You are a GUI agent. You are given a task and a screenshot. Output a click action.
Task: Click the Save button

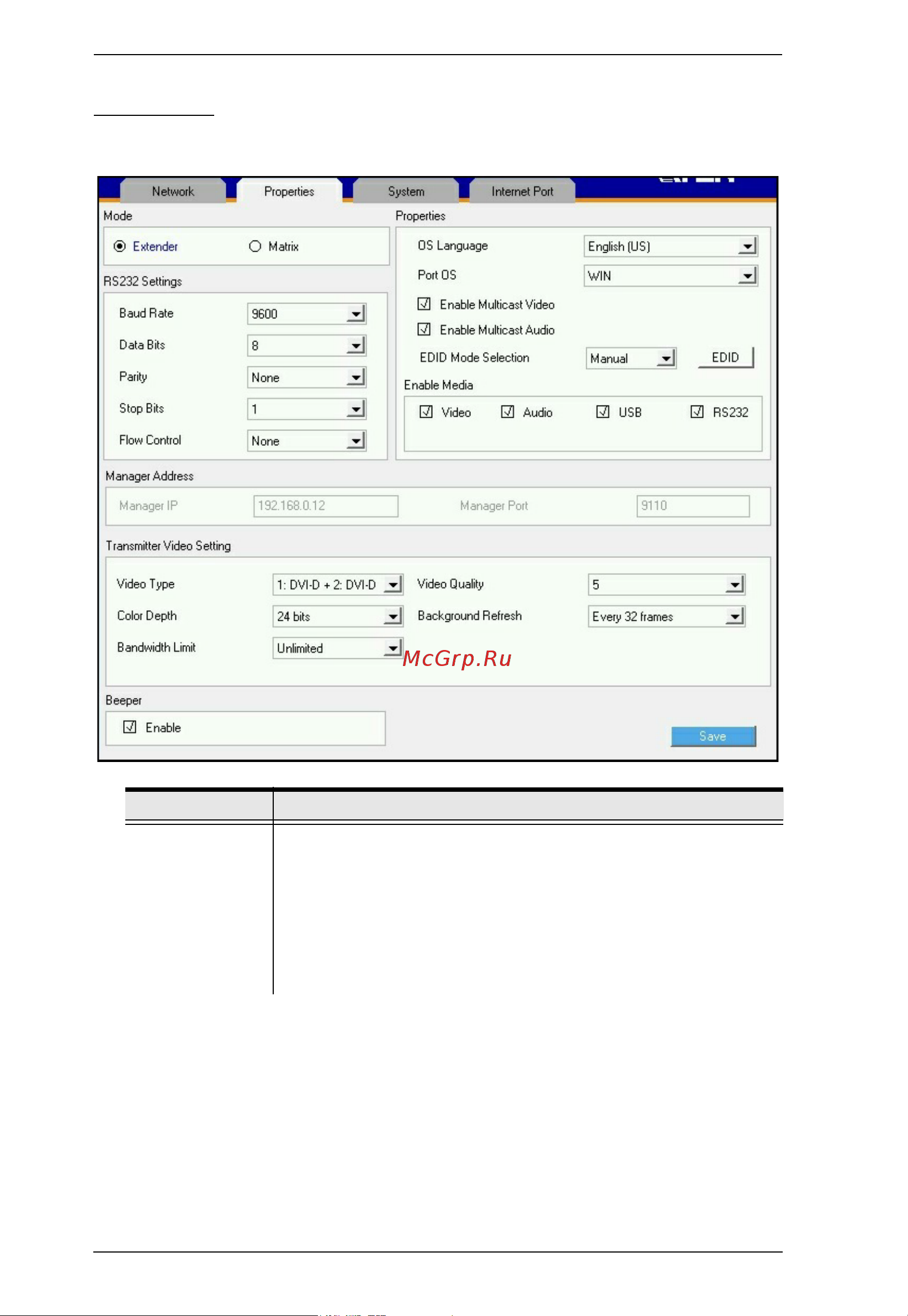point(713,737)
